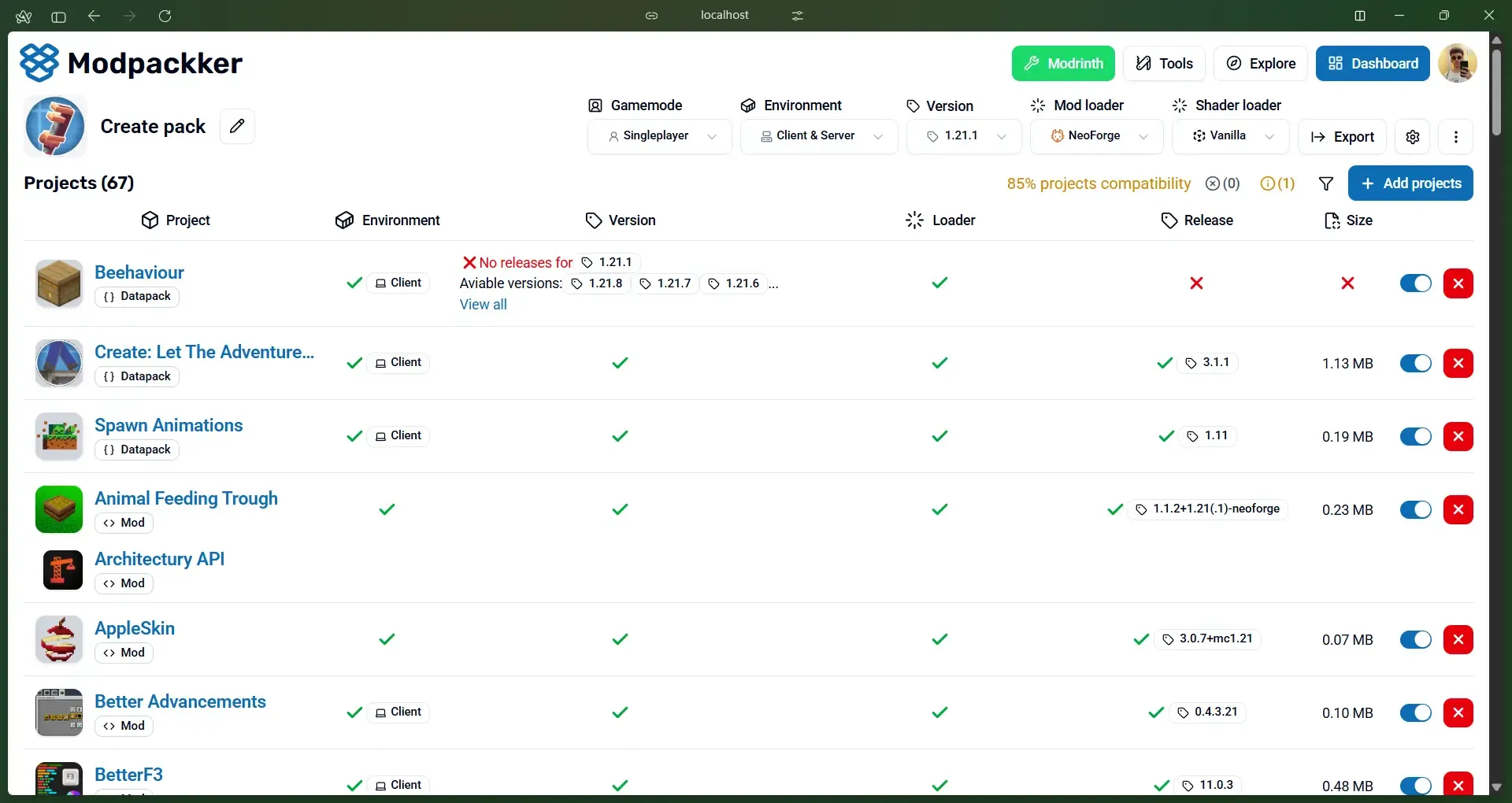Click the Add projects button

1410,183
